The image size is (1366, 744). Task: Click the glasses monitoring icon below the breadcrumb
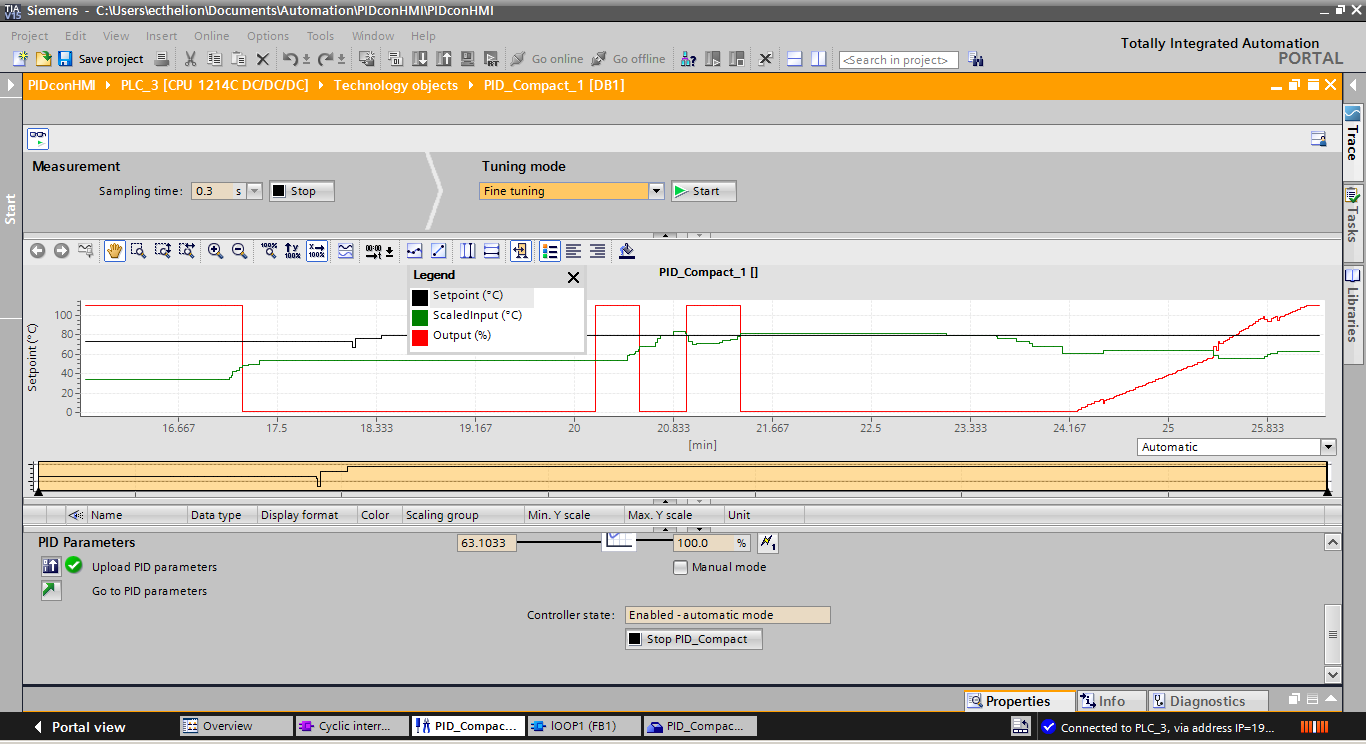[x=38, y=138]
